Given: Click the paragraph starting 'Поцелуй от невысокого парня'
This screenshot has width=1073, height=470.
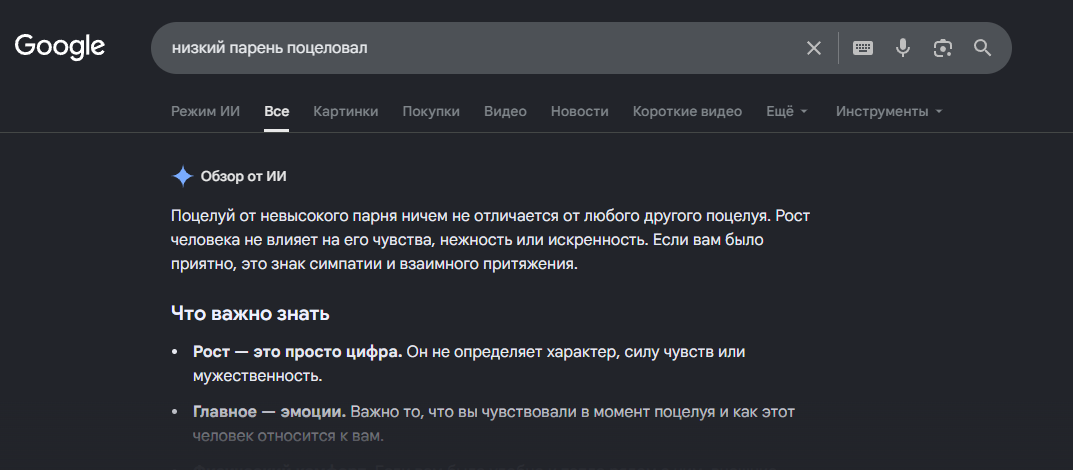Looking at the screenshot, I should [491, 240].
